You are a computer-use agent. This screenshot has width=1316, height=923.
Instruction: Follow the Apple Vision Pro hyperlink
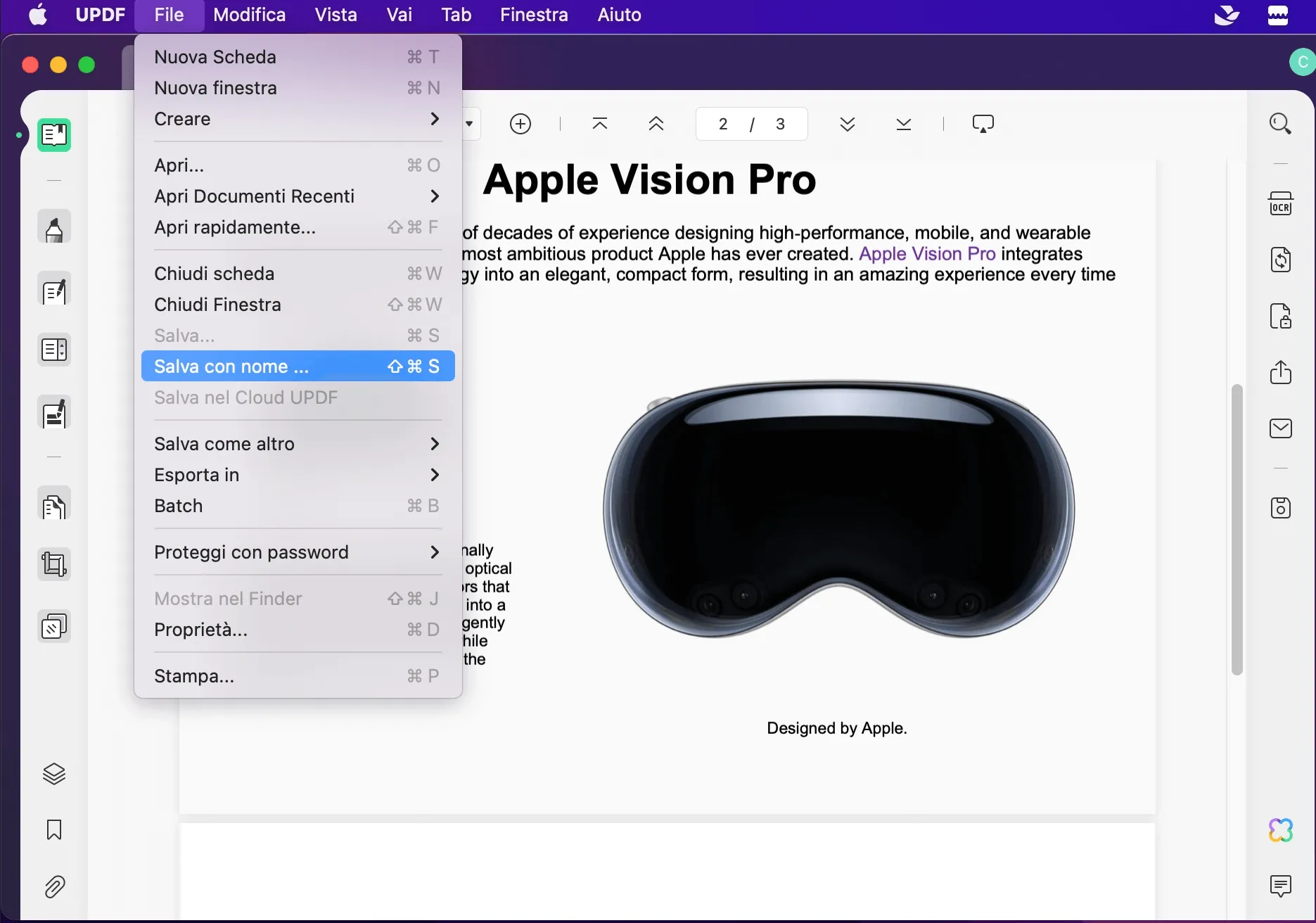coord(927,254)
